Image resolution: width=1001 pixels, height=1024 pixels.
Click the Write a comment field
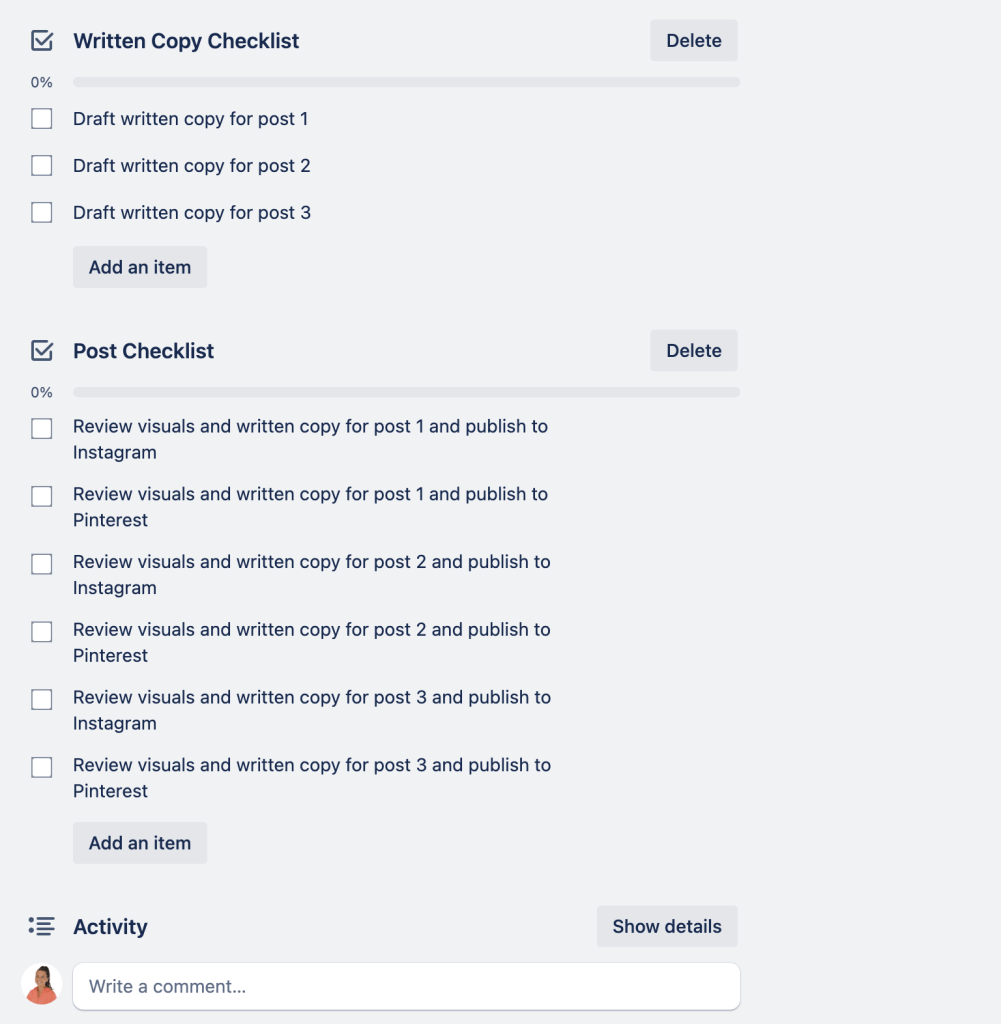406,986
